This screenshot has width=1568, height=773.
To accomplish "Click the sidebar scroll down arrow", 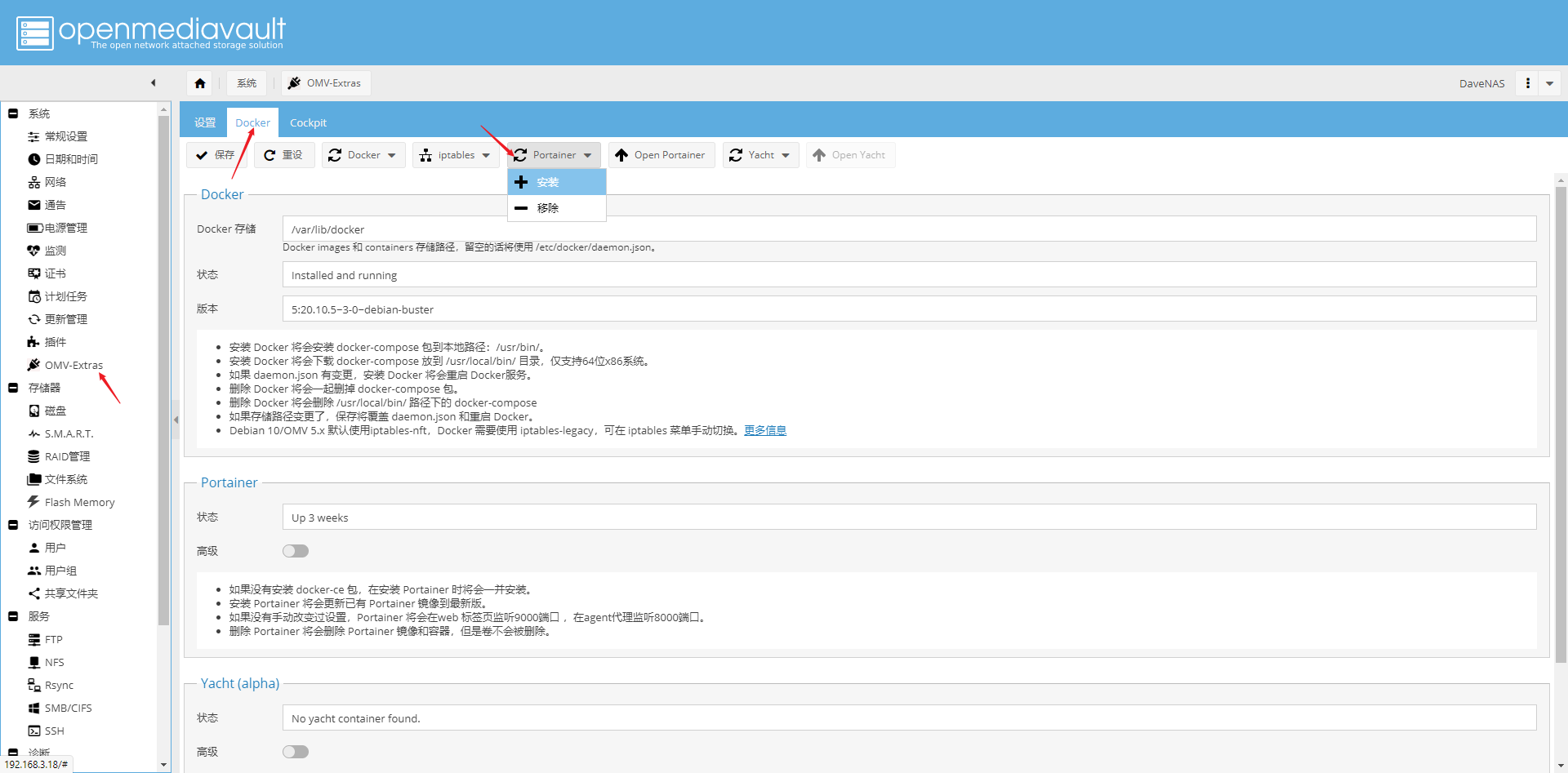I will coord(164,765).
